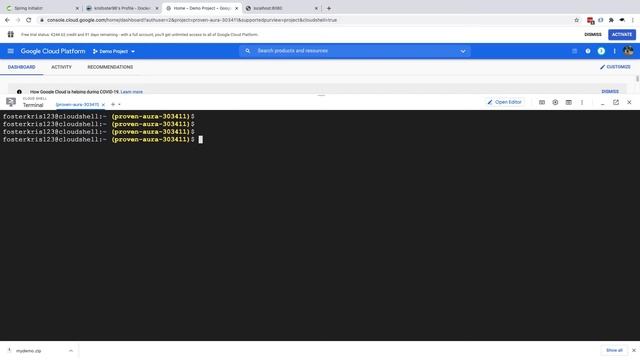Open the Google Cloud navigation hamburger menu
Viewport: 640px width, 360px height.
tap(11, 51)
